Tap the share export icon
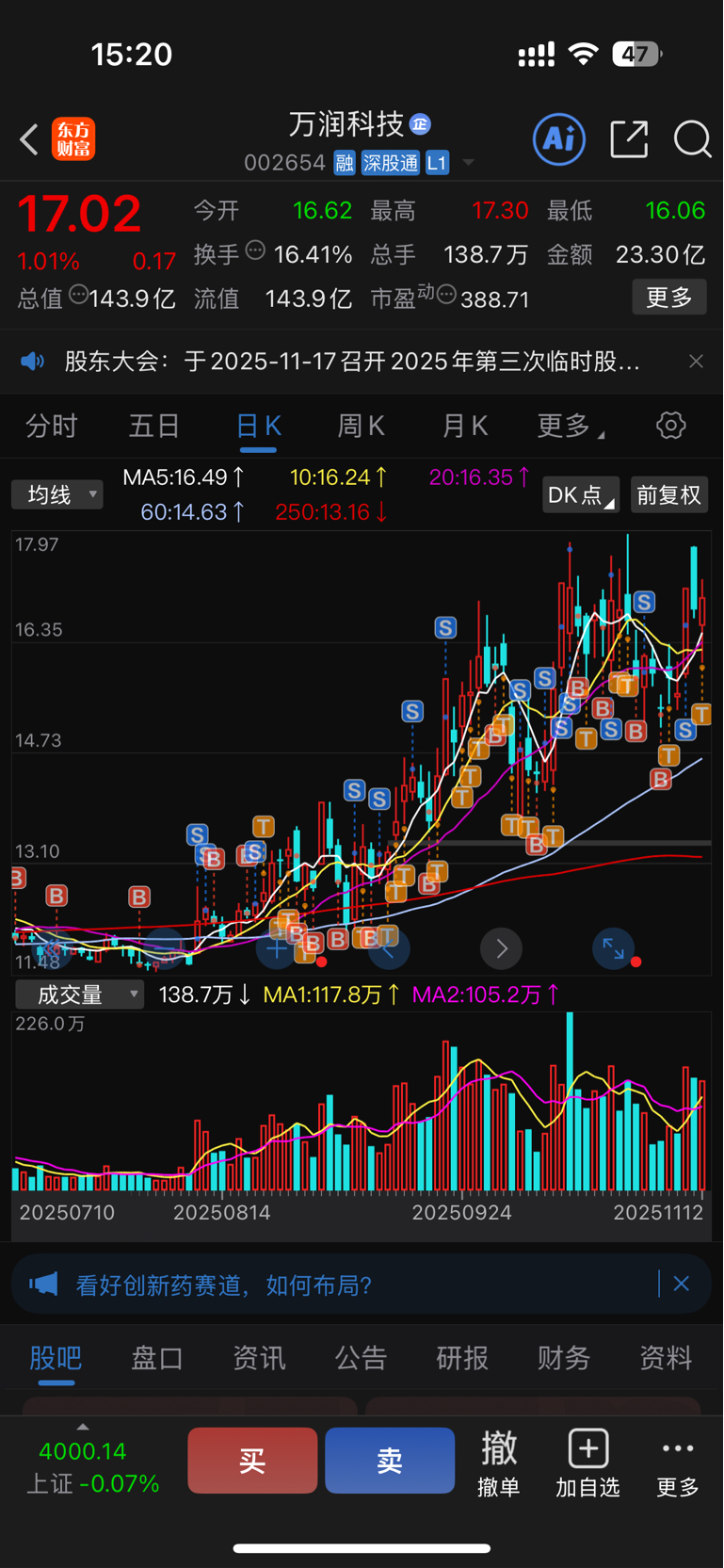This screenshot has height=1568, width=724. (629, 139)
